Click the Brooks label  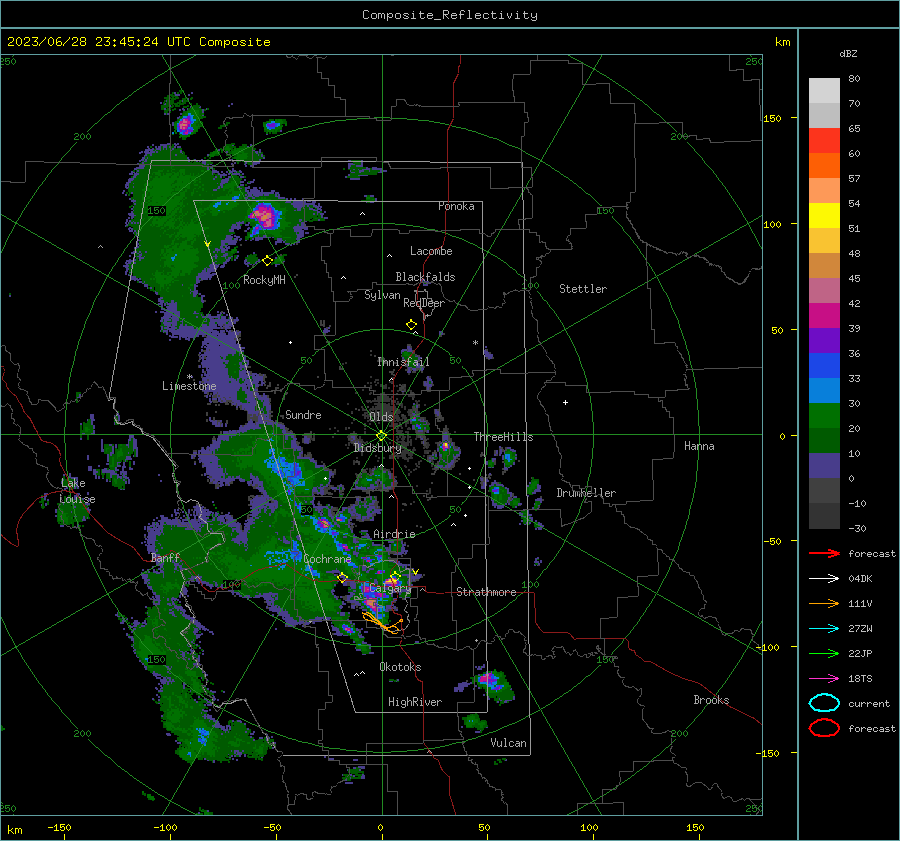(711, 700)
